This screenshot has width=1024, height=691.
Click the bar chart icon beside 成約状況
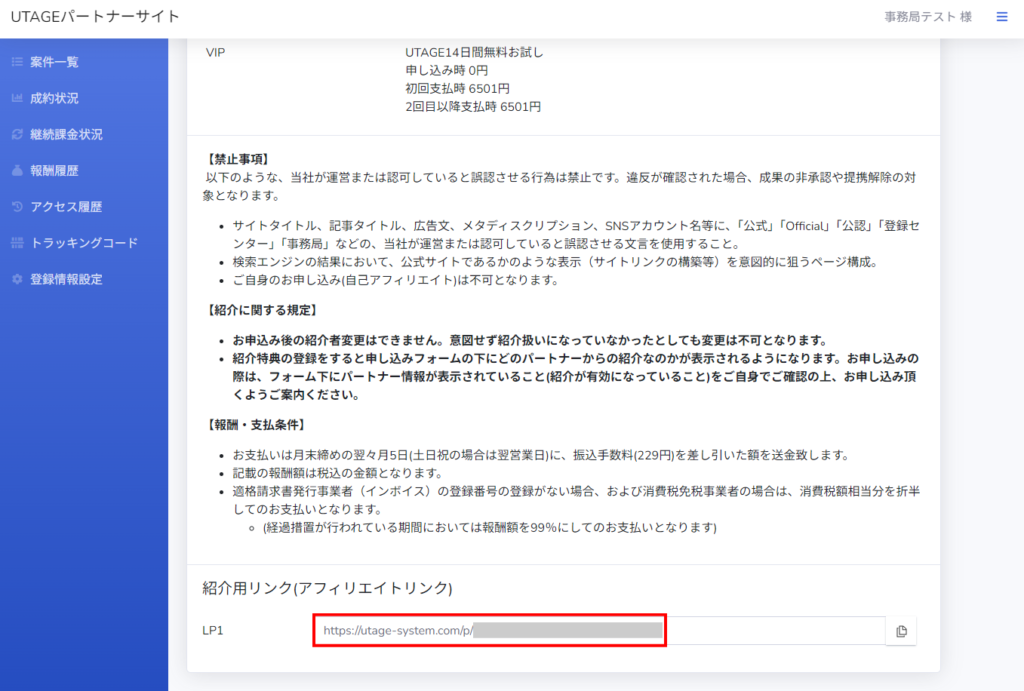coord(16,98)
